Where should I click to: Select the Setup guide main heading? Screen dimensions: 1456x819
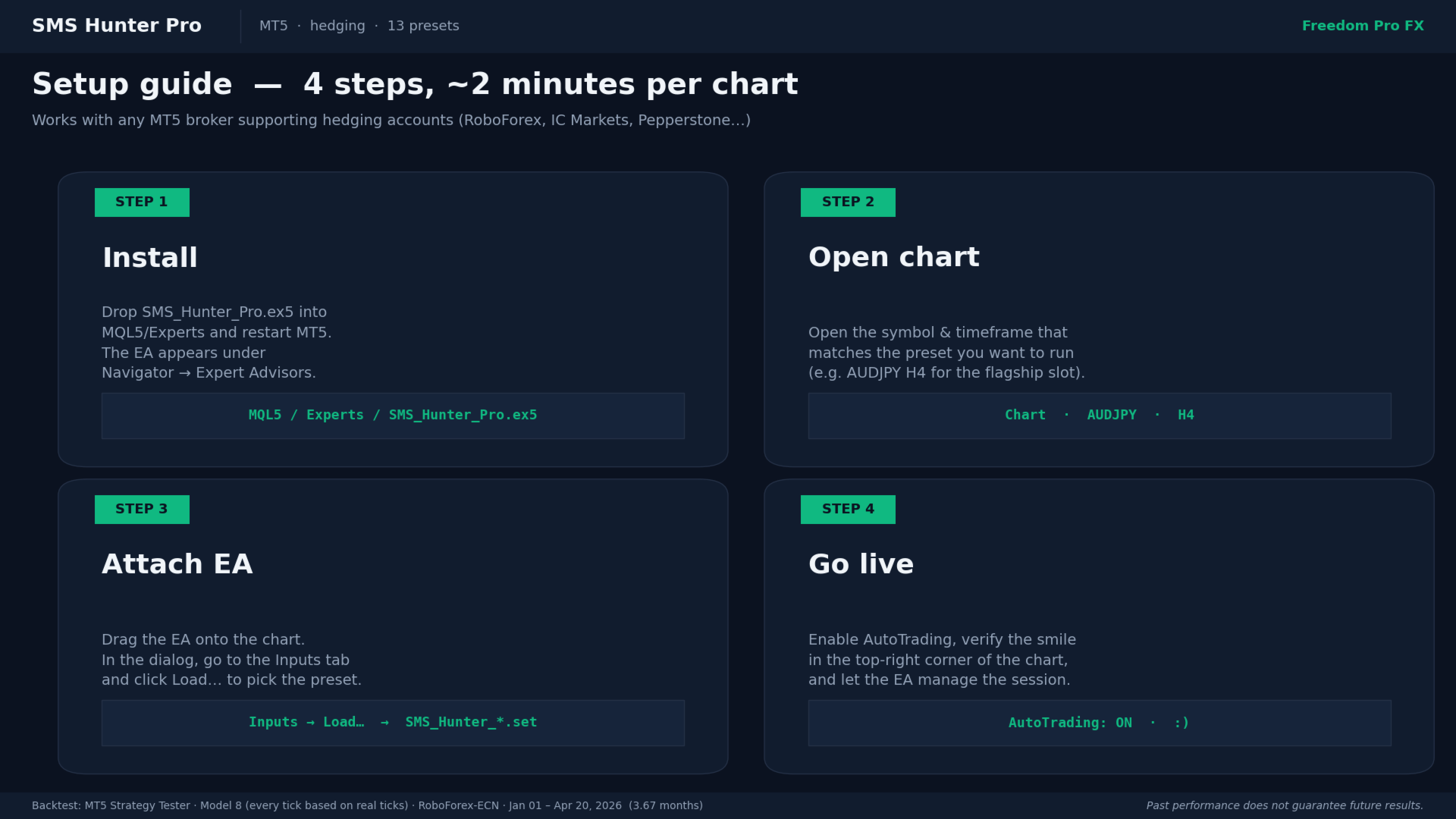(x=414, y=84)
